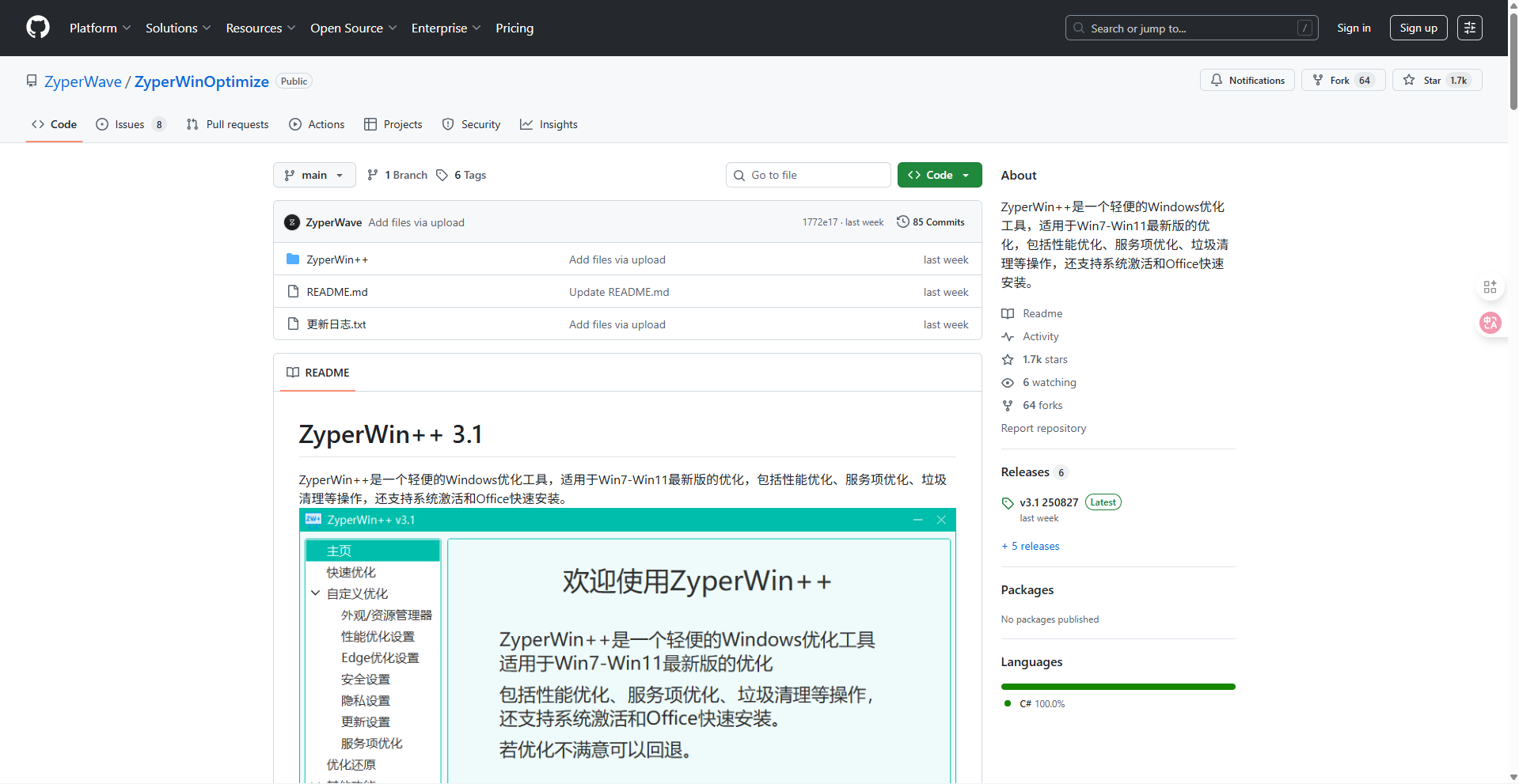
Task: Open the Activity link in About
Action: [x=1031, y=336]
